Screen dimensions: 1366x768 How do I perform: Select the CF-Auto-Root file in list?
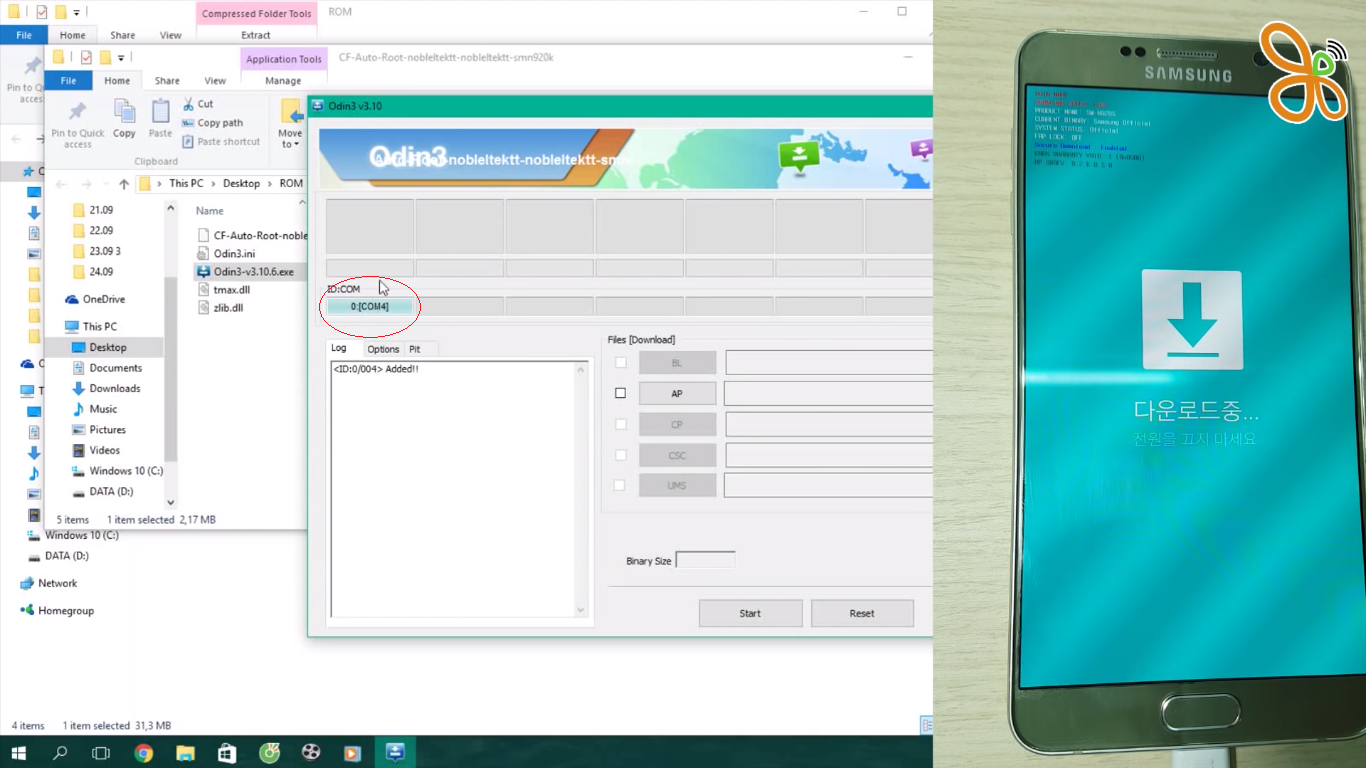pos(252,236)
